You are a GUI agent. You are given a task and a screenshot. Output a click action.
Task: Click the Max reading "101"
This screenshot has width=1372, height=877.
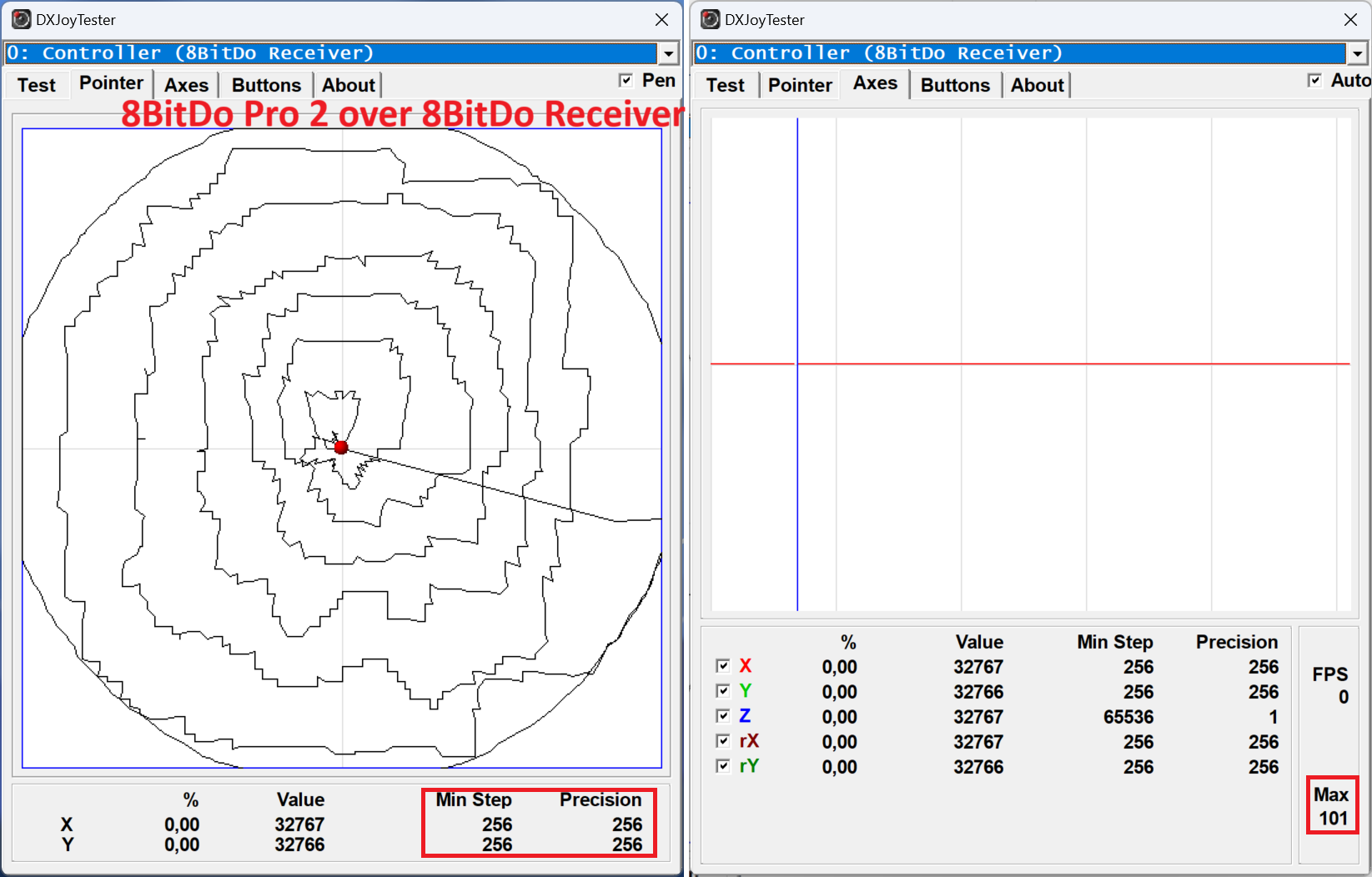(x=1334, y=818)
